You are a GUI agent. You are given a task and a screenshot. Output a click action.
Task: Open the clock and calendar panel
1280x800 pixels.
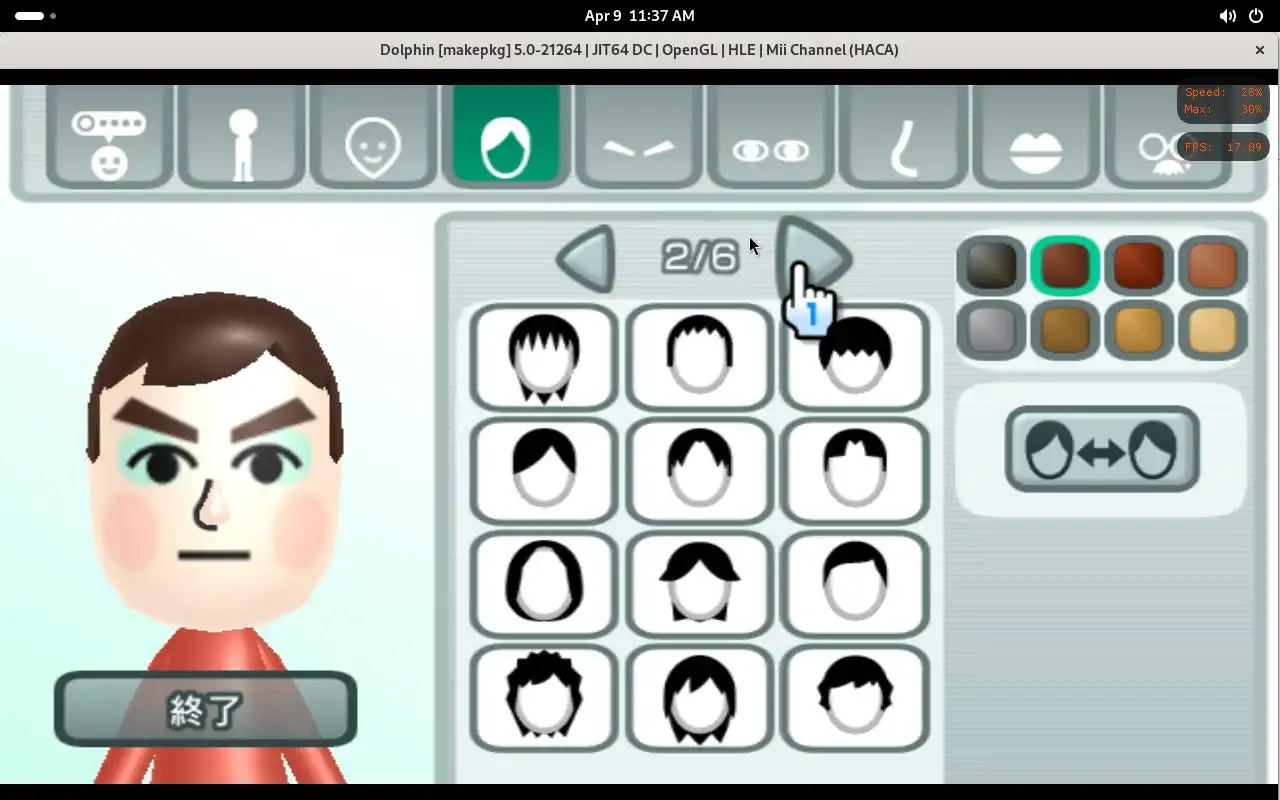click(640, 16)
